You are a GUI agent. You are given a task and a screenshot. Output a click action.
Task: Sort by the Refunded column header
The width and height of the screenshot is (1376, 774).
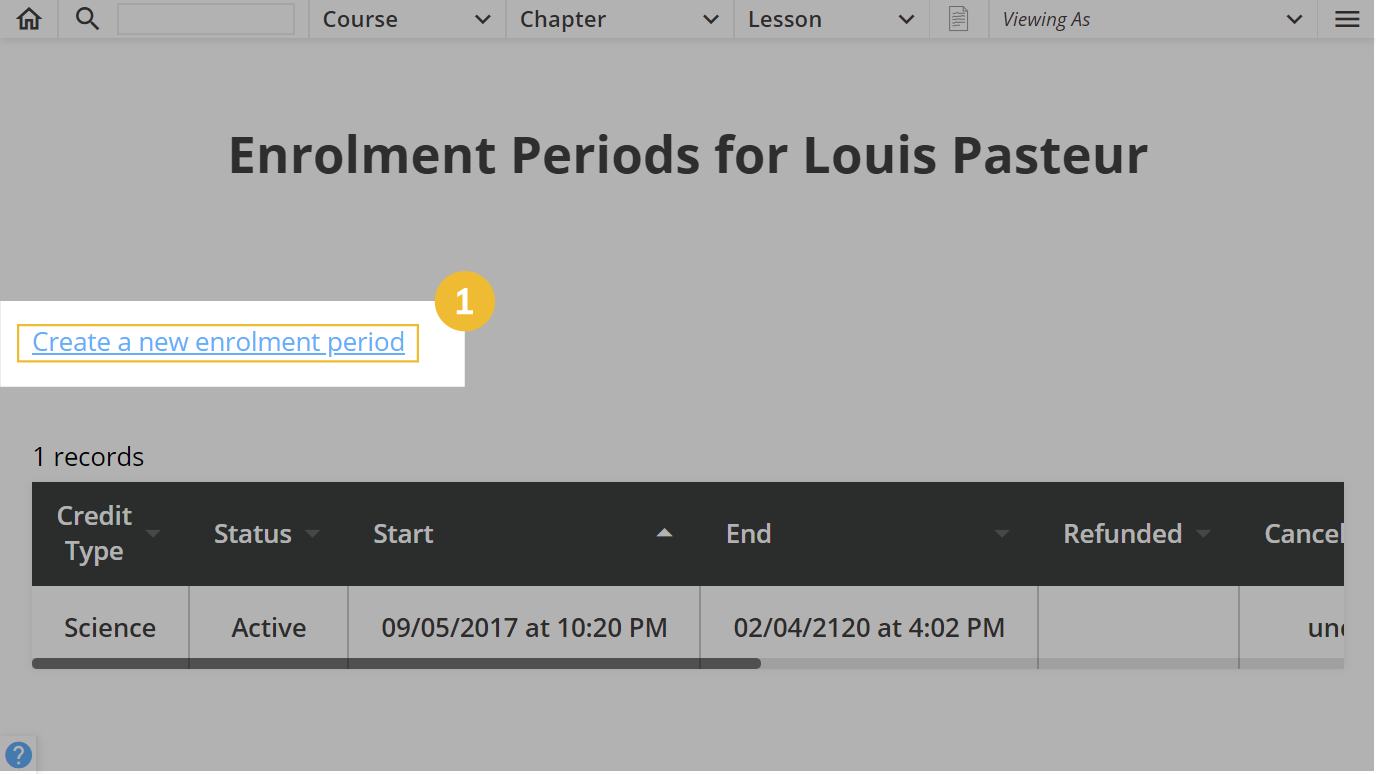[x=1122, y=534]
